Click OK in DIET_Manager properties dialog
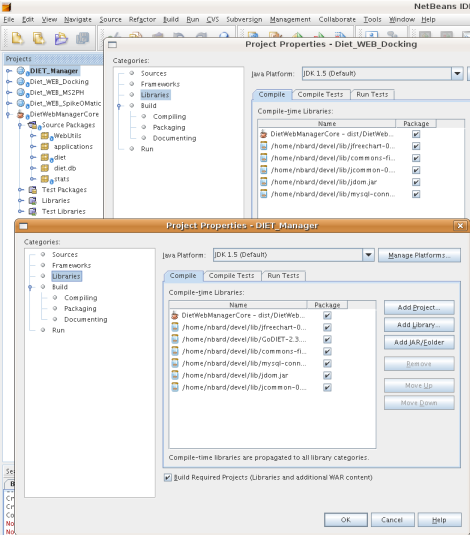The width and height of the screenshot is (470, 535). coord(346,520)
